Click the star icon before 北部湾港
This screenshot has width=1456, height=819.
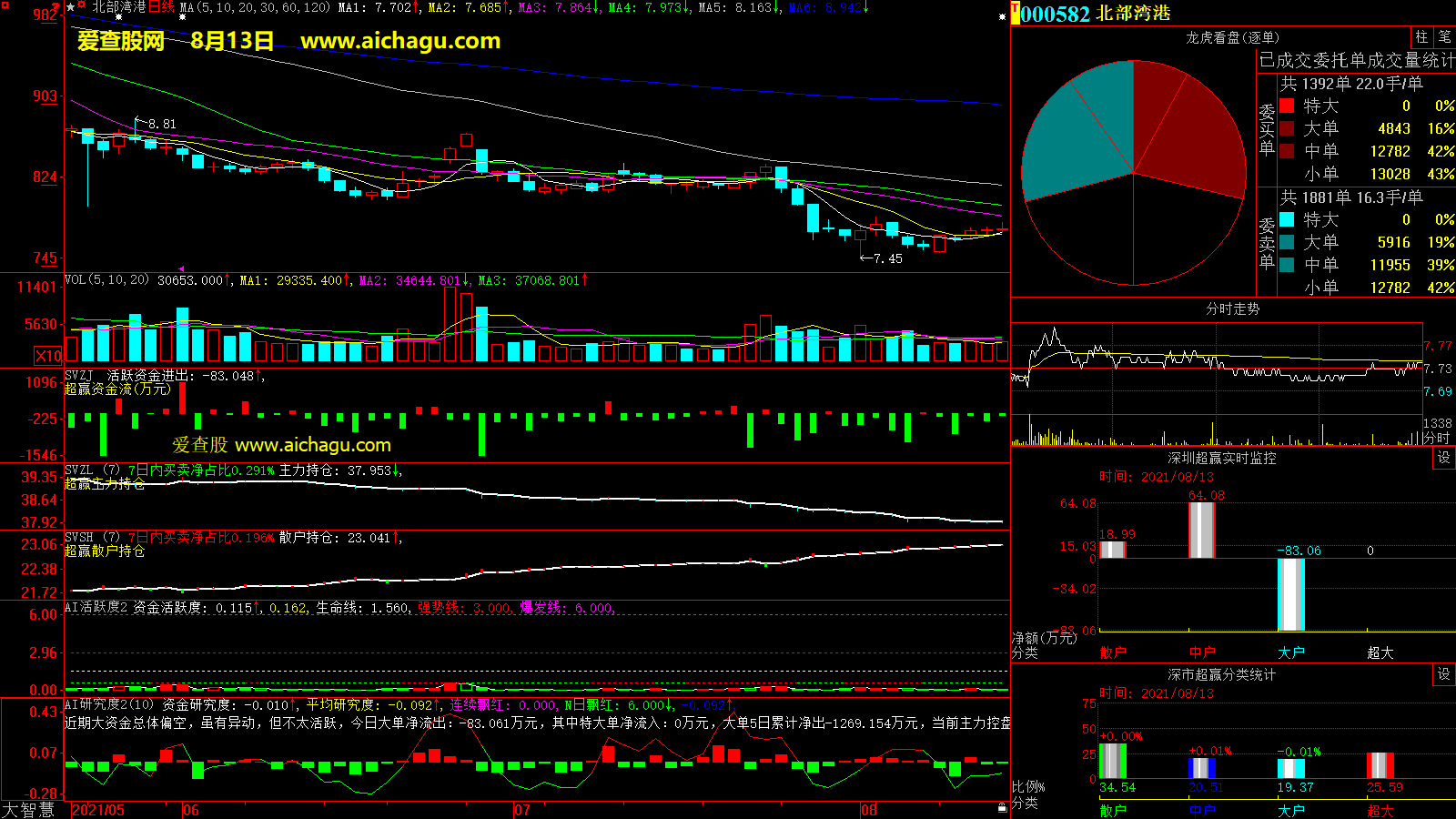(x=71, y=7)
